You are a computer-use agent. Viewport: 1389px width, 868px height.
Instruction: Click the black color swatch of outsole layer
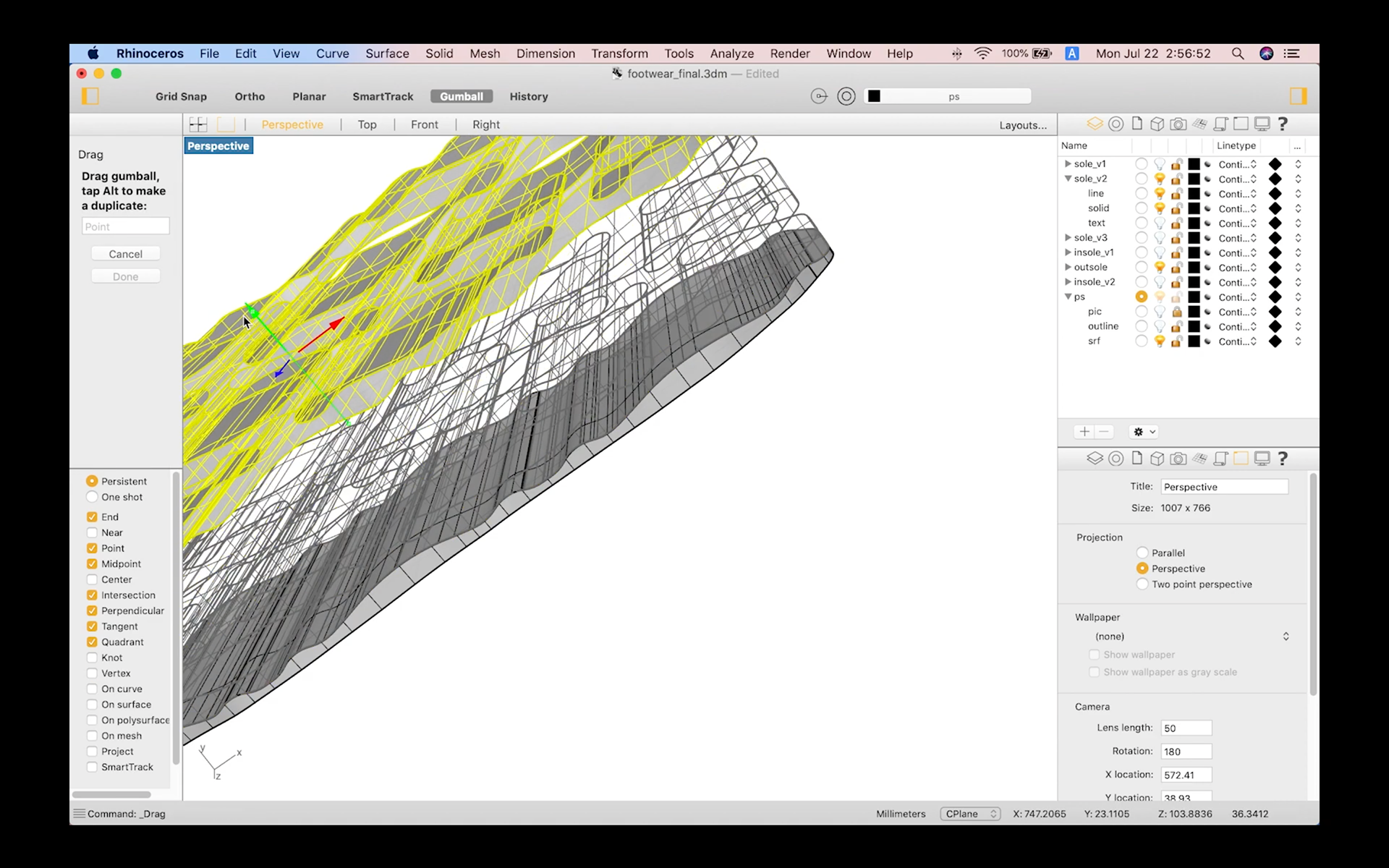point(1194,268)
